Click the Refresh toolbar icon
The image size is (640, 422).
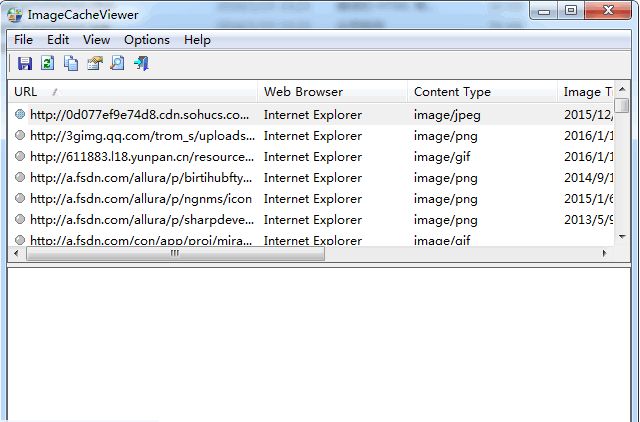48,63
